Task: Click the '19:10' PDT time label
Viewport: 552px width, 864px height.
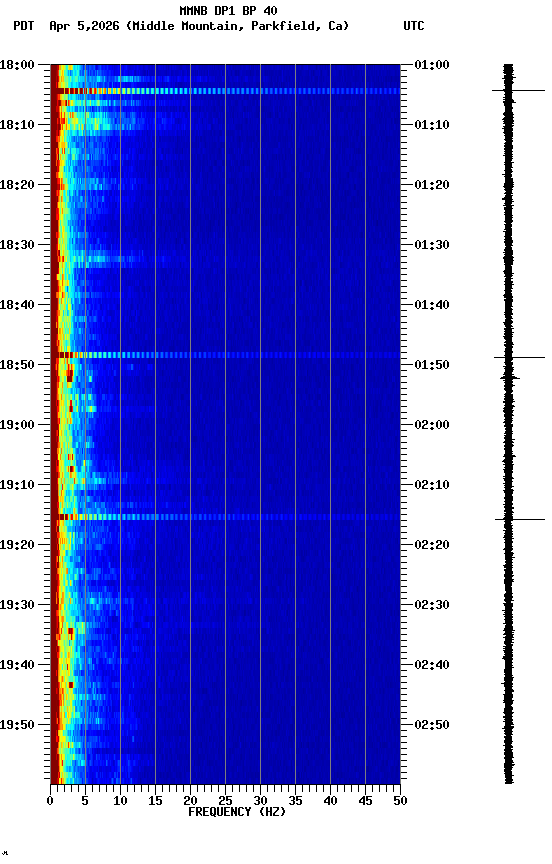Action: 17,485
